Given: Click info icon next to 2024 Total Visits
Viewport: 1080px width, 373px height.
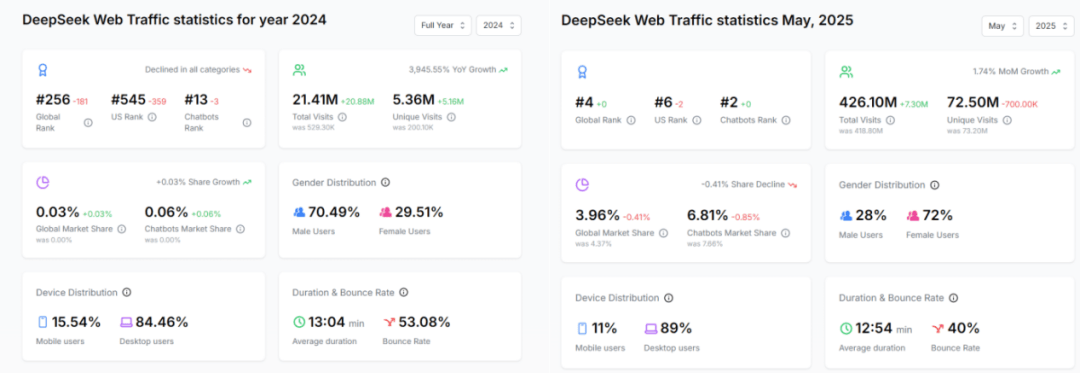Looking at the screenshot, I should tap(342, 117).
